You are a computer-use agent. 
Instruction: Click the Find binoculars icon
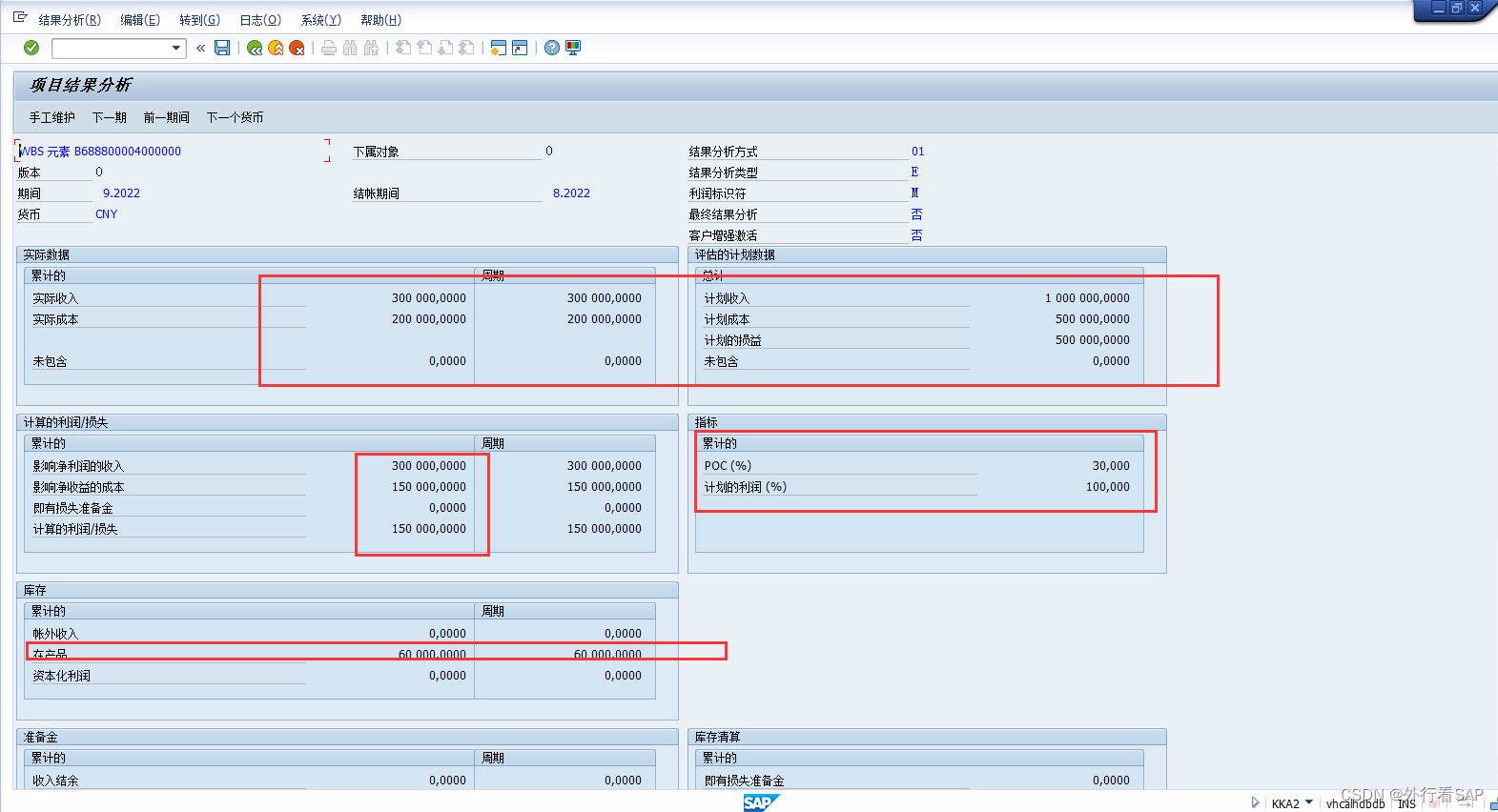350,48
